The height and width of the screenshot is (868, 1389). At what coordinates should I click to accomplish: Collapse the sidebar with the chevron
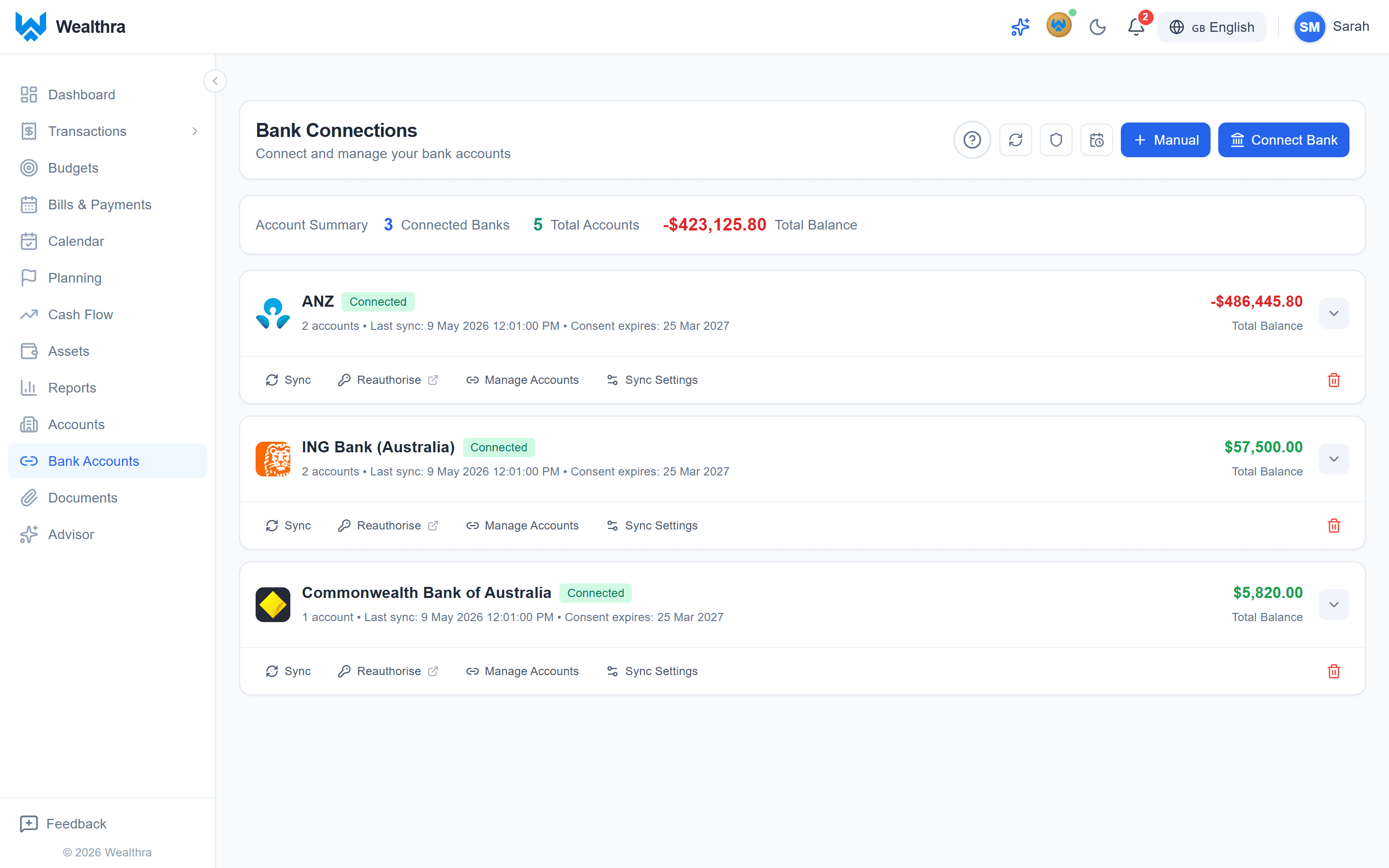[x=215, y=81]
